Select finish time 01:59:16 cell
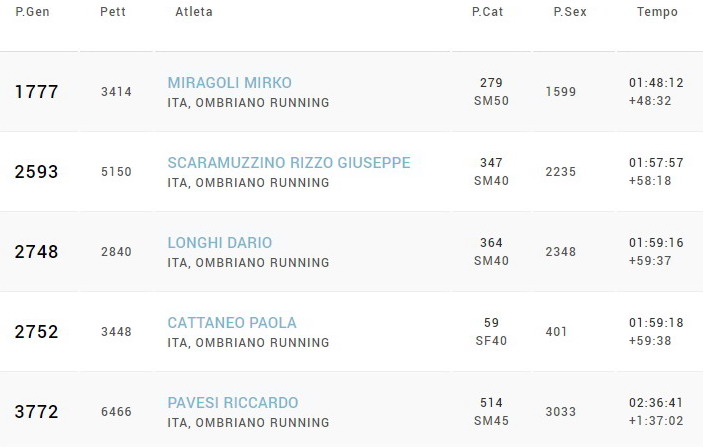 tap(656, 243)
